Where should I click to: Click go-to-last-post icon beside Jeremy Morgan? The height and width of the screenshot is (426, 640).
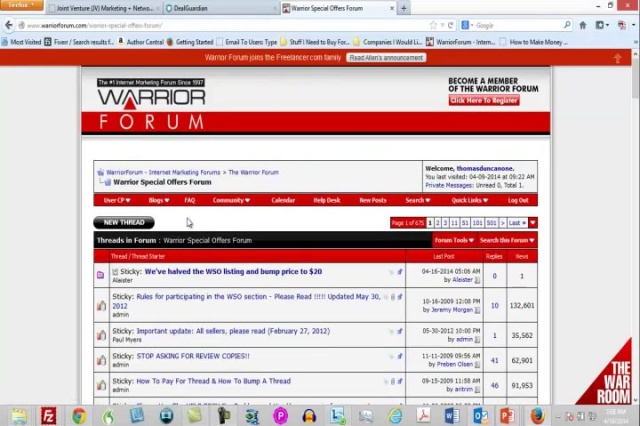pos(477,311)
